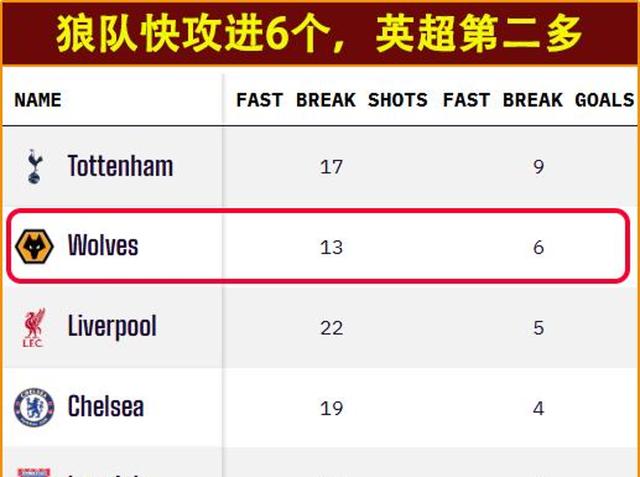Select Liverpool's fast break goals value 5
640x477 pixels.
pyautogui.click(x=538, y=328)
